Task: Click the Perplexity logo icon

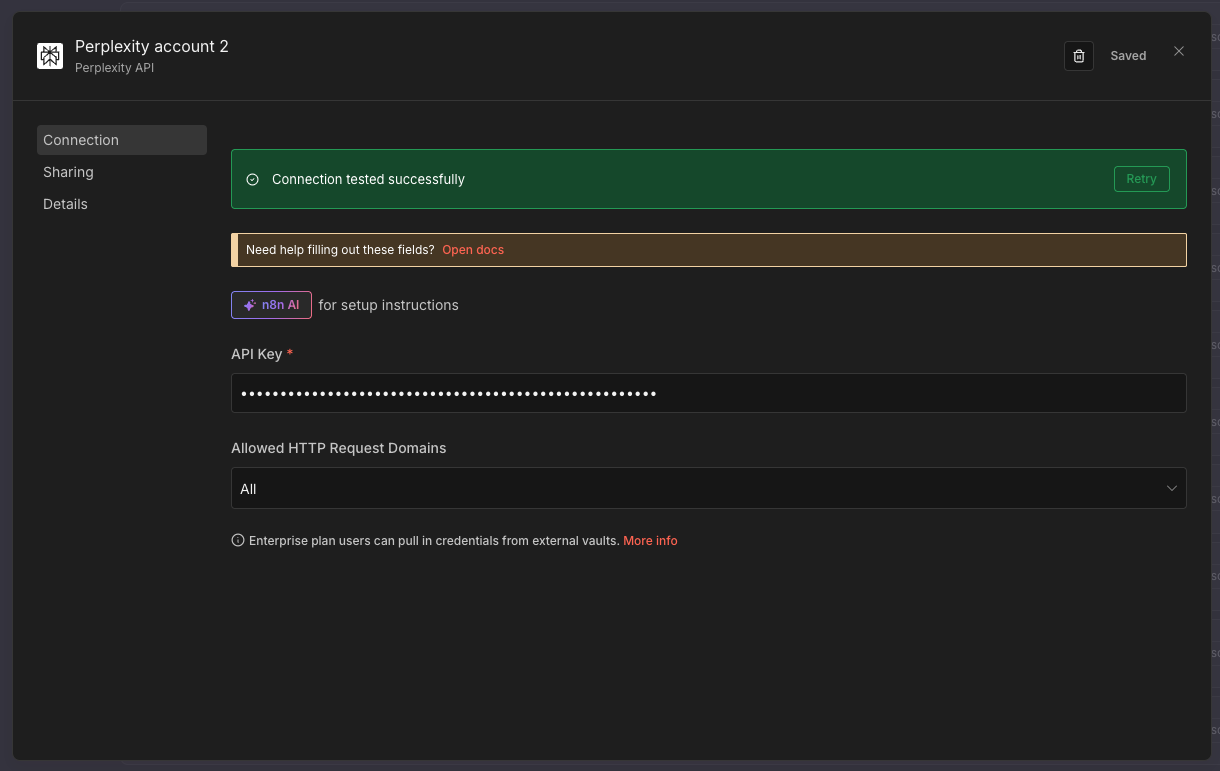Action: point(50,56)
